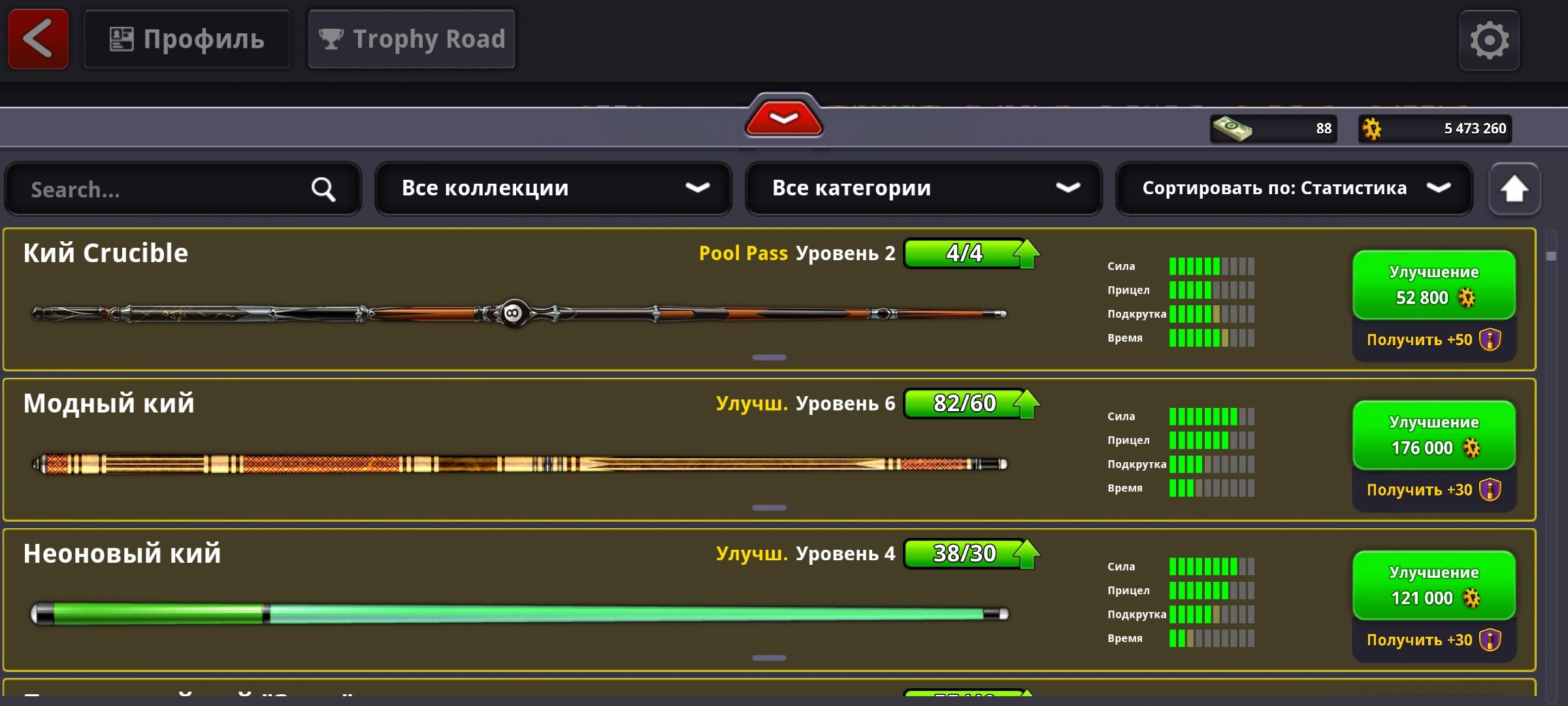Open the Профиль tab

[187, 39]
